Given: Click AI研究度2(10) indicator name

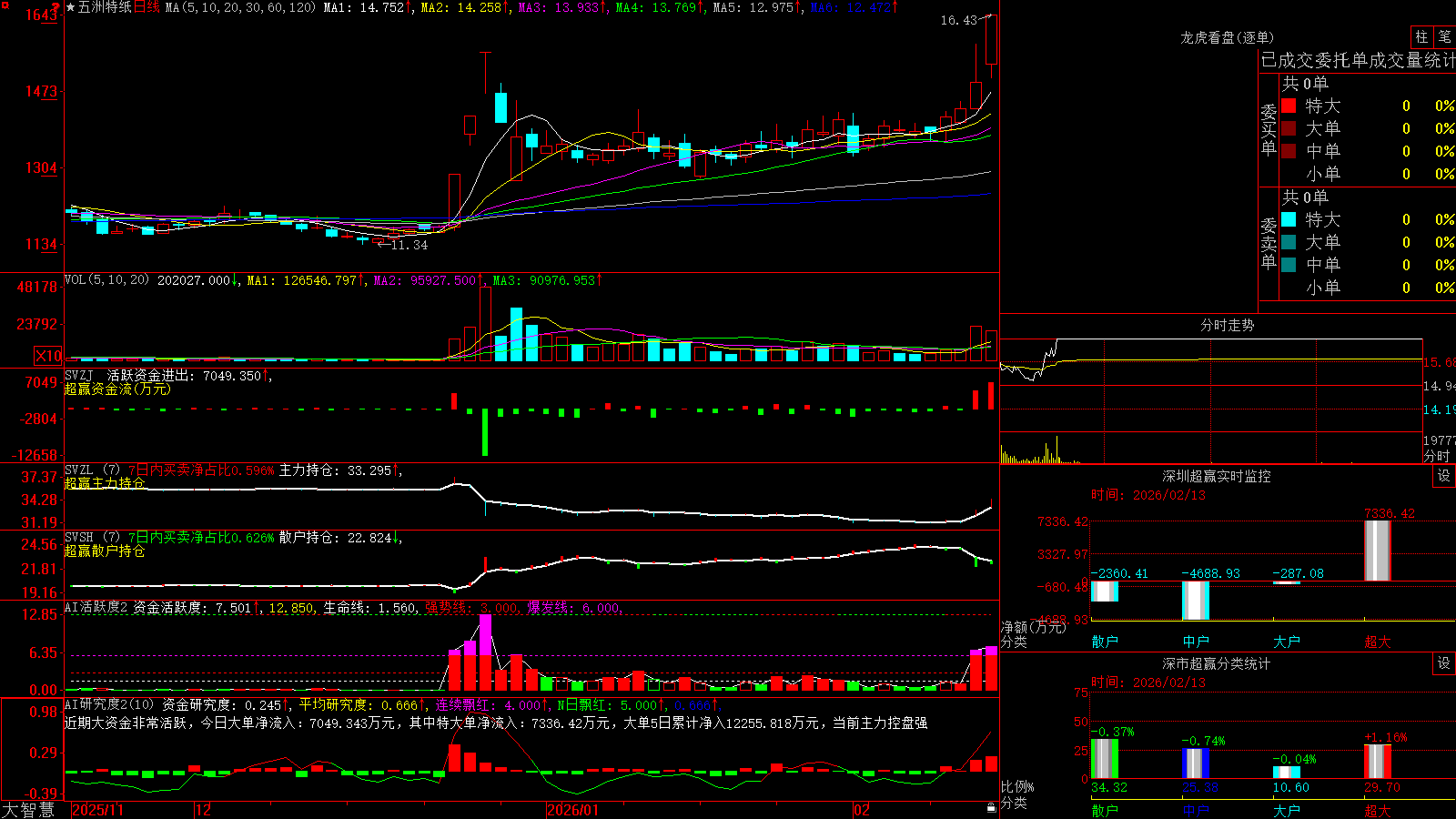Looking at the screenshot, I should click(109, 704).
